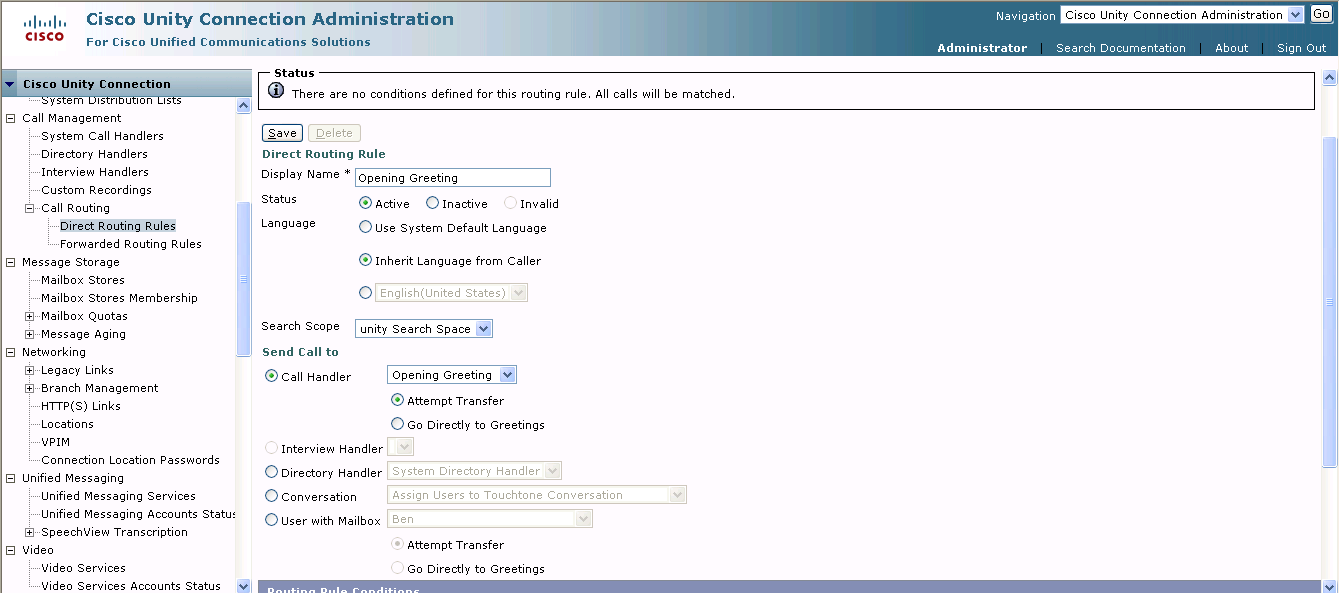The width and height of the screenshot is (1340, 593).
Task: Open Video Services in tree
Action: pyautogui.click(x=83, y=568)
